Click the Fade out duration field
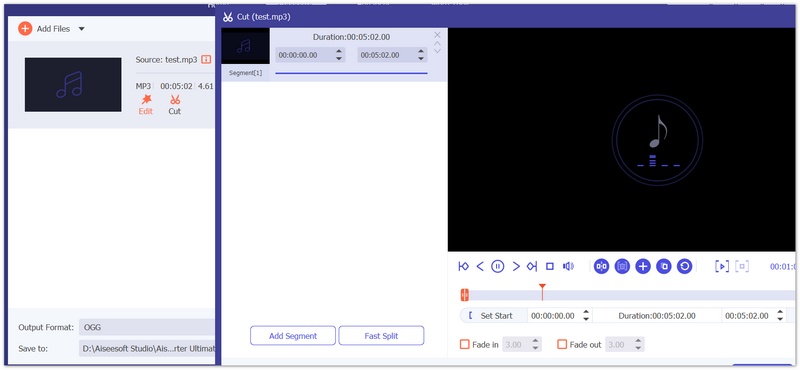 point(619,344)
